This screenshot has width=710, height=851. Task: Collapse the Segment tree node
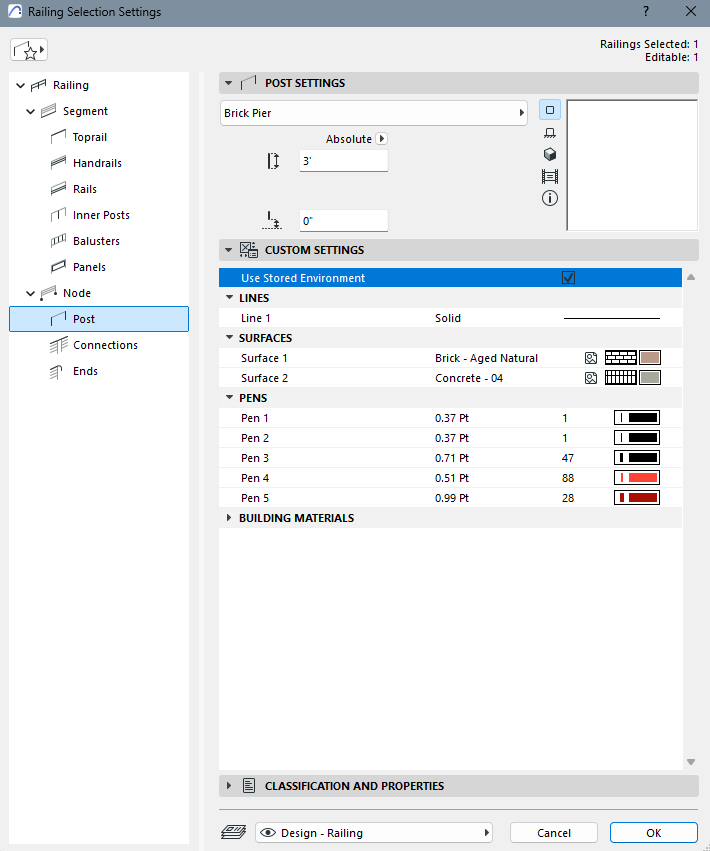pyautogui.click(x=31, y=111)
